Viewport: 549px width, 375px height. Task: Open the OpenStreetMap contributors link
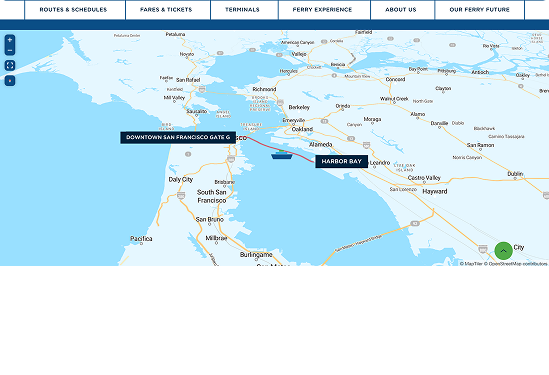coord(515,264)
